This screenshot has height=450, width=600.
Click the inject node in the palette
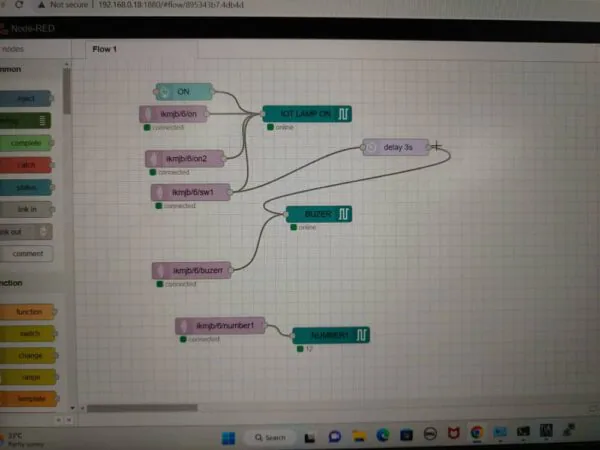[x=27, y=98]
